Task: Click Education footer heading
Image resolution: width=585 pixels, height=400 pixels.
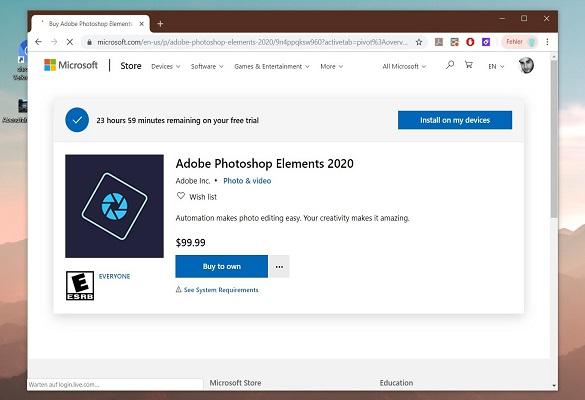Action: point(396,383)
